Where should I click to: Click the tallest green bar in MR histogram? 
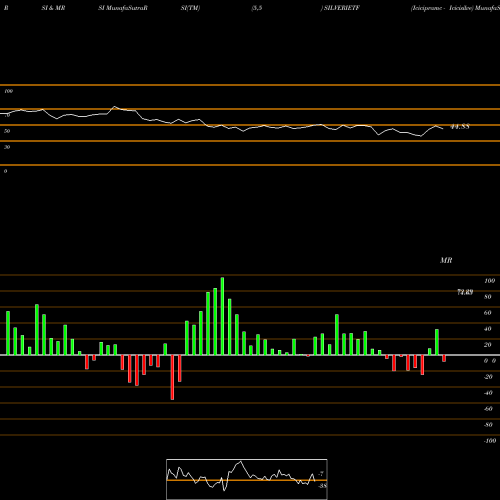point(222,316)
